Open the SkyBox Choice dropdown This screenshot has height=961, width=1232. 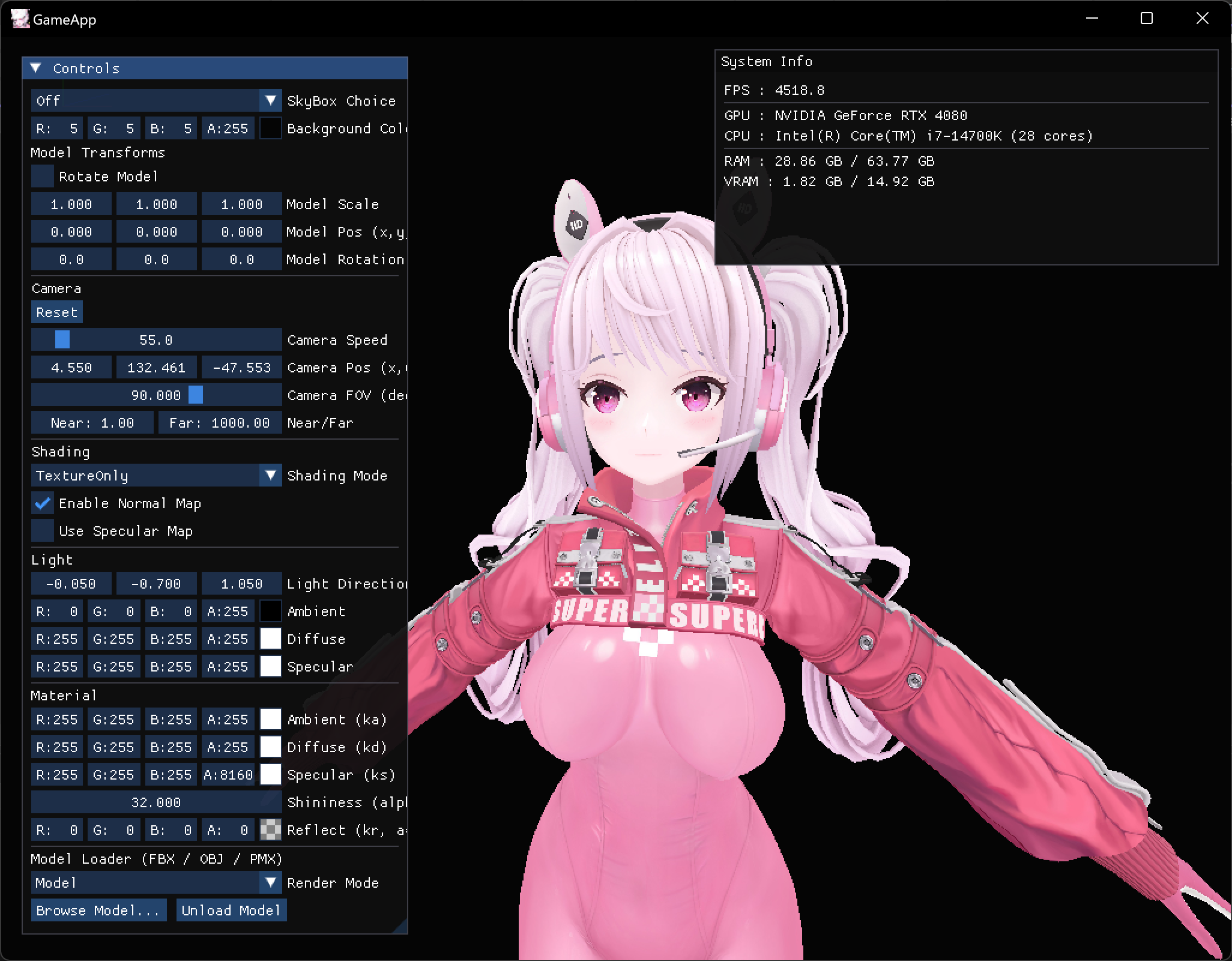(270, 100)
